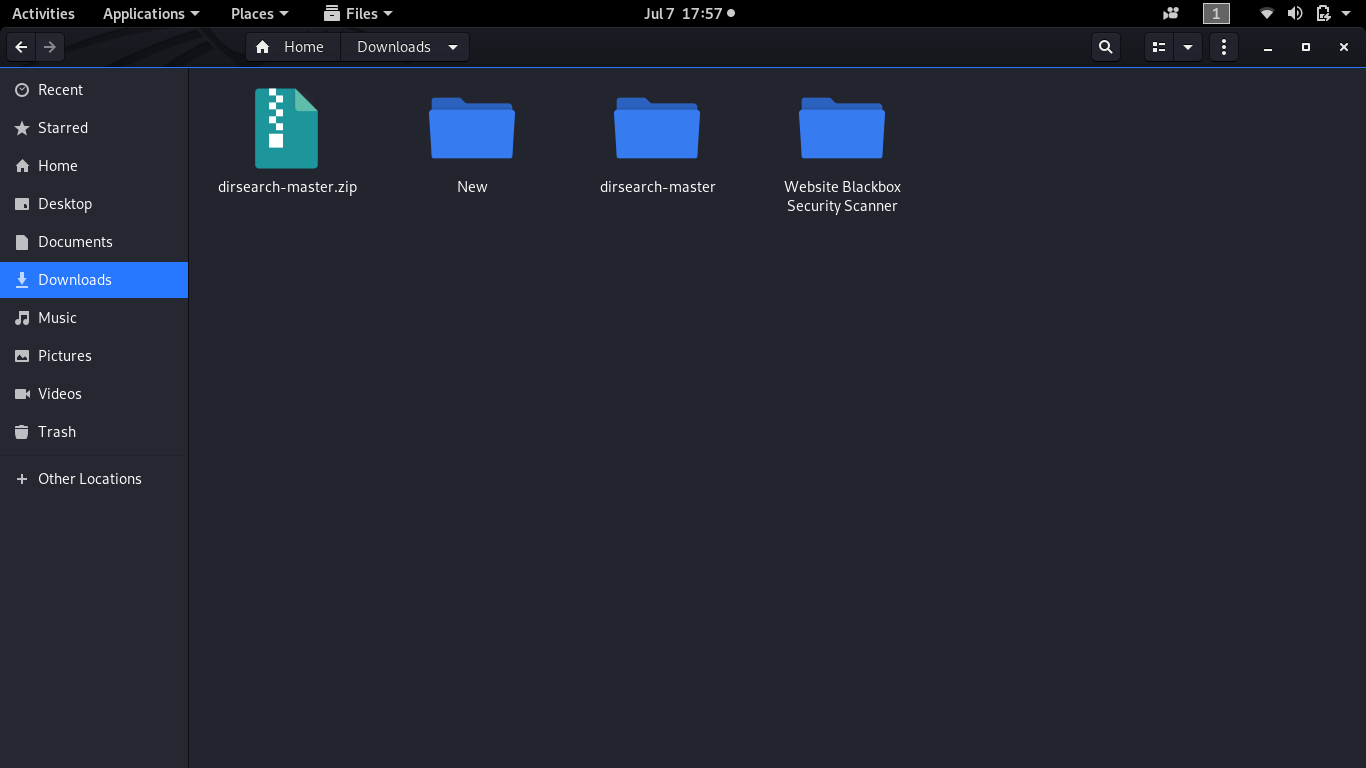Select the folder label dirsearch-master
This screenshot has width=1366, height=768.
click(x=657, y=187)
